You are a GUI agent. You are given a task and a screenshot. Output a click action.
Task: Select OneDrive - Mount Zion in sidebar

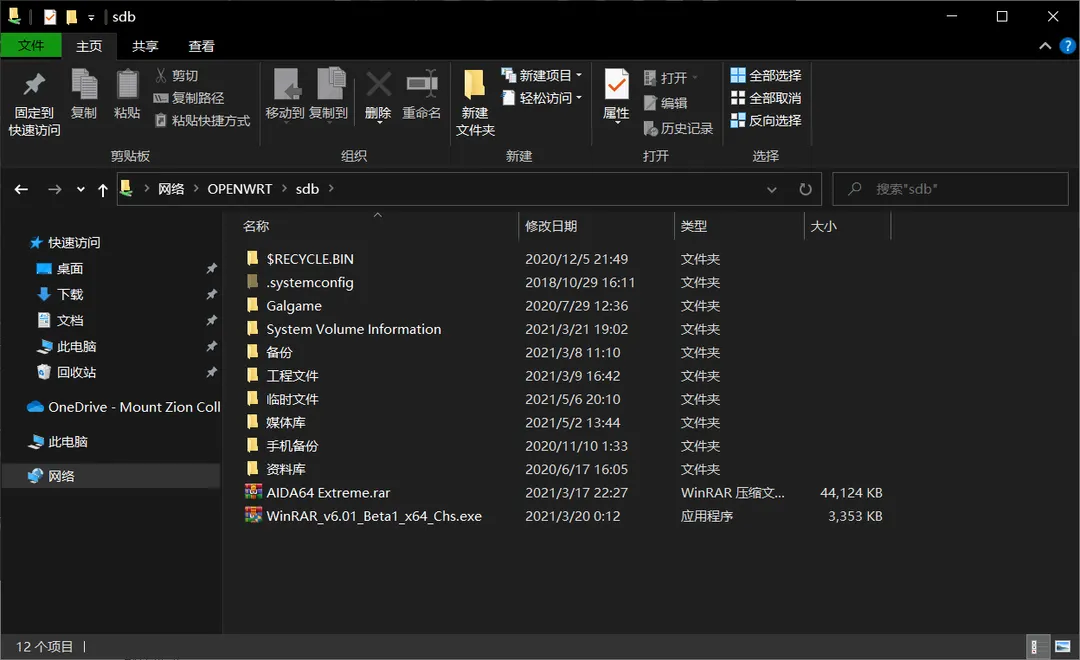(124, 407)
